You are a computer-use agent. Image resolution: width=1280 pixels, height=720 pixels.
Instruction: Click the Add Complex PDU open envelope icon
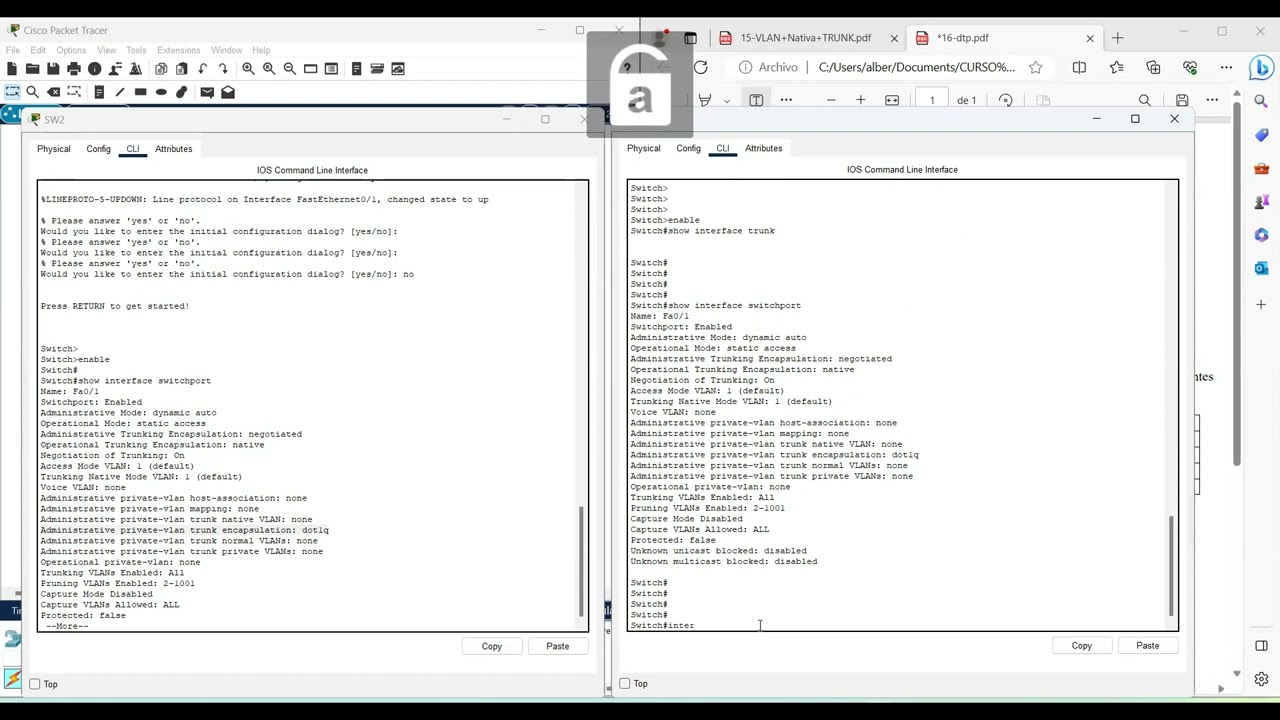coord(228,92)
